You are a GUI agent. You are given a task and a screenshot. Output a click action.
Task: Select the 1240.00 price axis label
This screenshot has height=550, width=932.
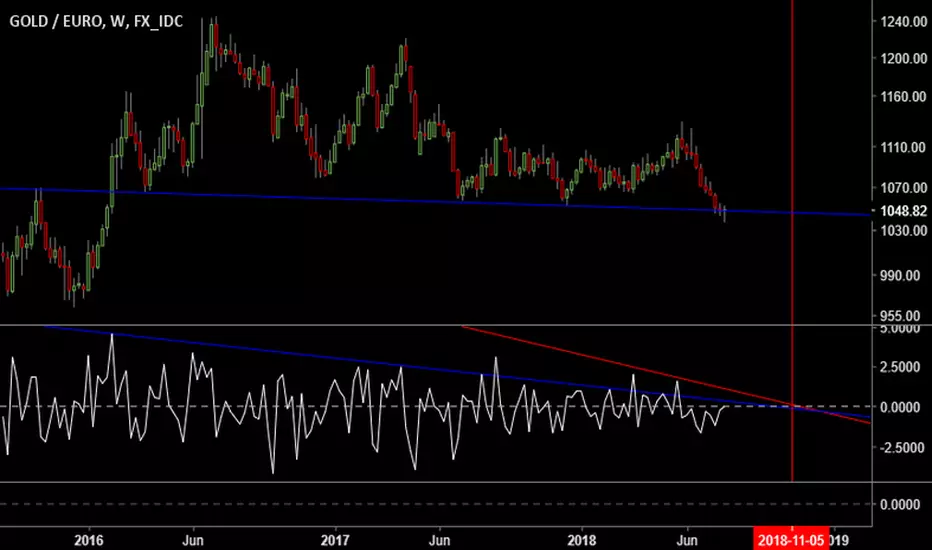click(903, 21)
